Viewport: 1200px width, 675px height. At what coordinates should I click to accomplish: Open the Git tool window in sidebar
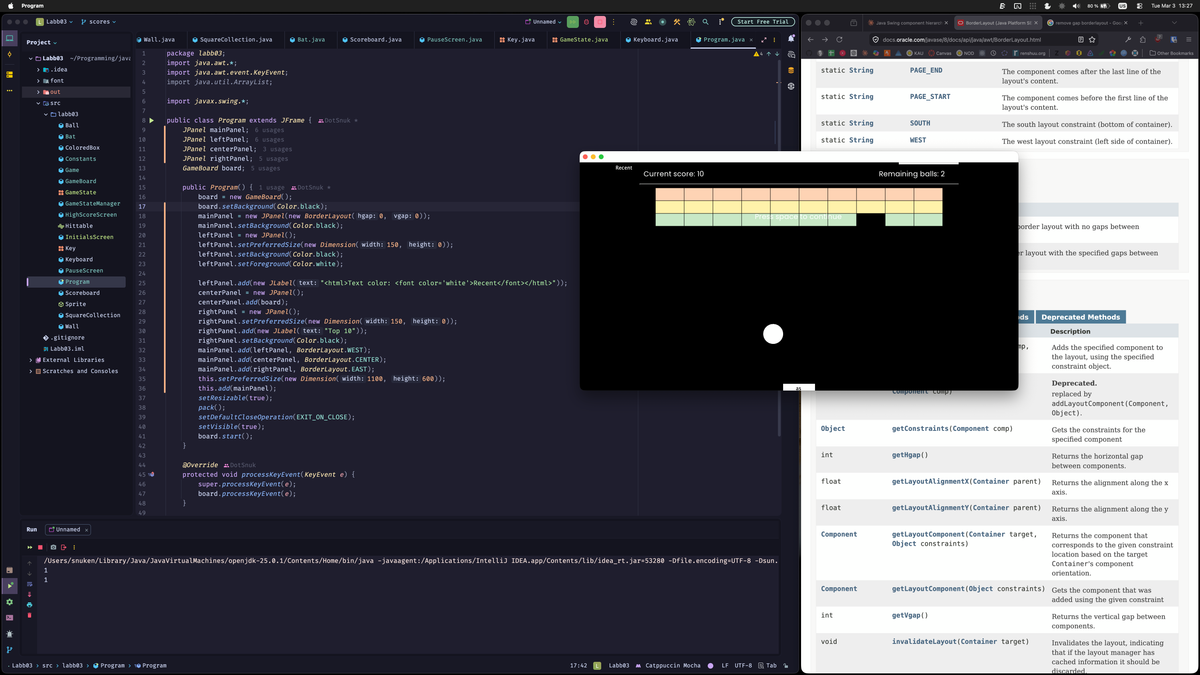[x=10, y=650]
